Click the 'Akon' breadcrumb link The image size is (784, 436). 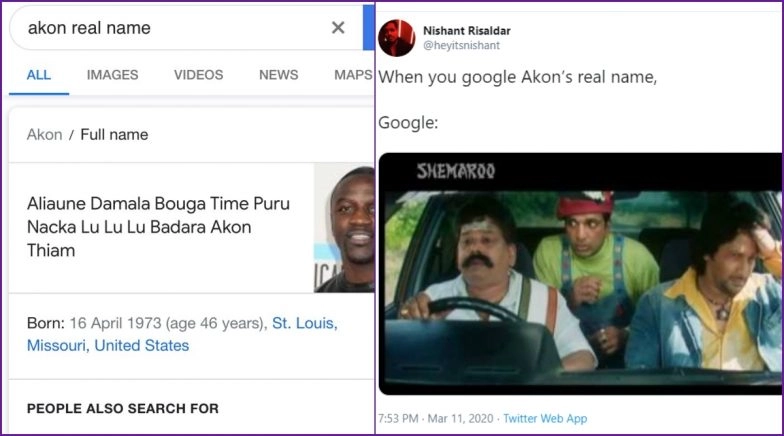pos(44,134)
